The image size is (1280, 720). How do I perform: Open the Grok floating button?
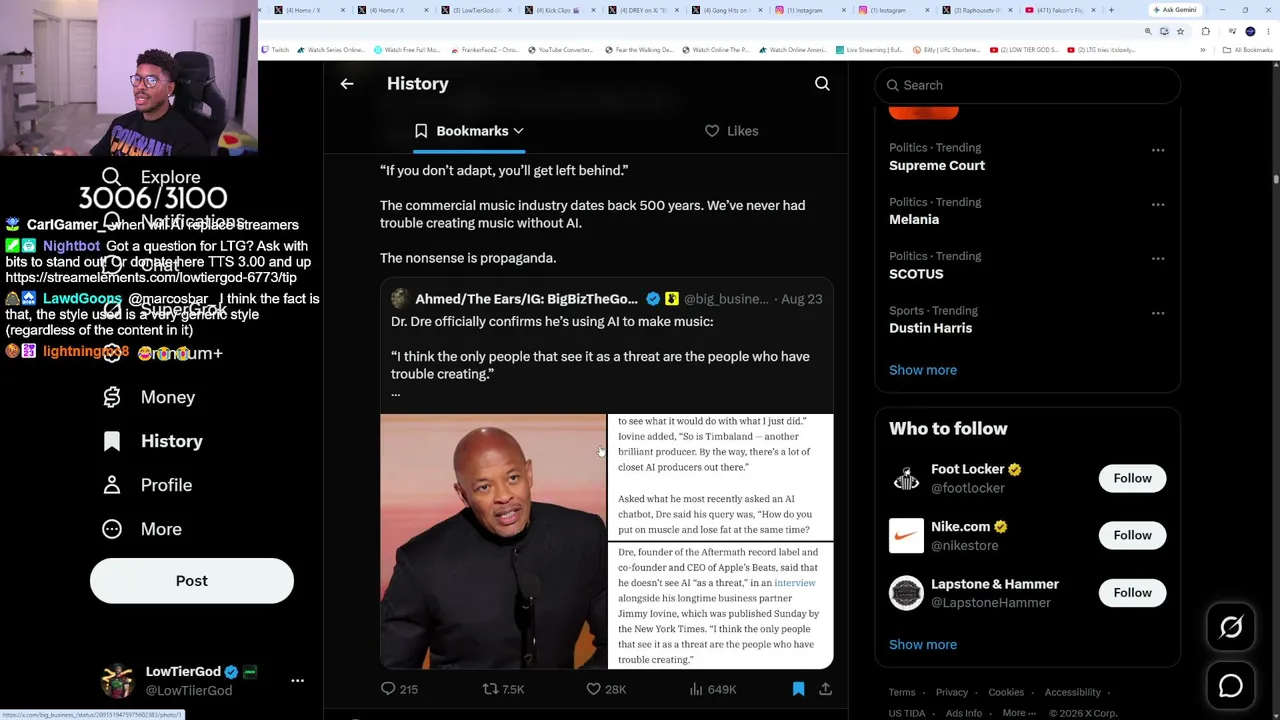(x=1231, y=627)
